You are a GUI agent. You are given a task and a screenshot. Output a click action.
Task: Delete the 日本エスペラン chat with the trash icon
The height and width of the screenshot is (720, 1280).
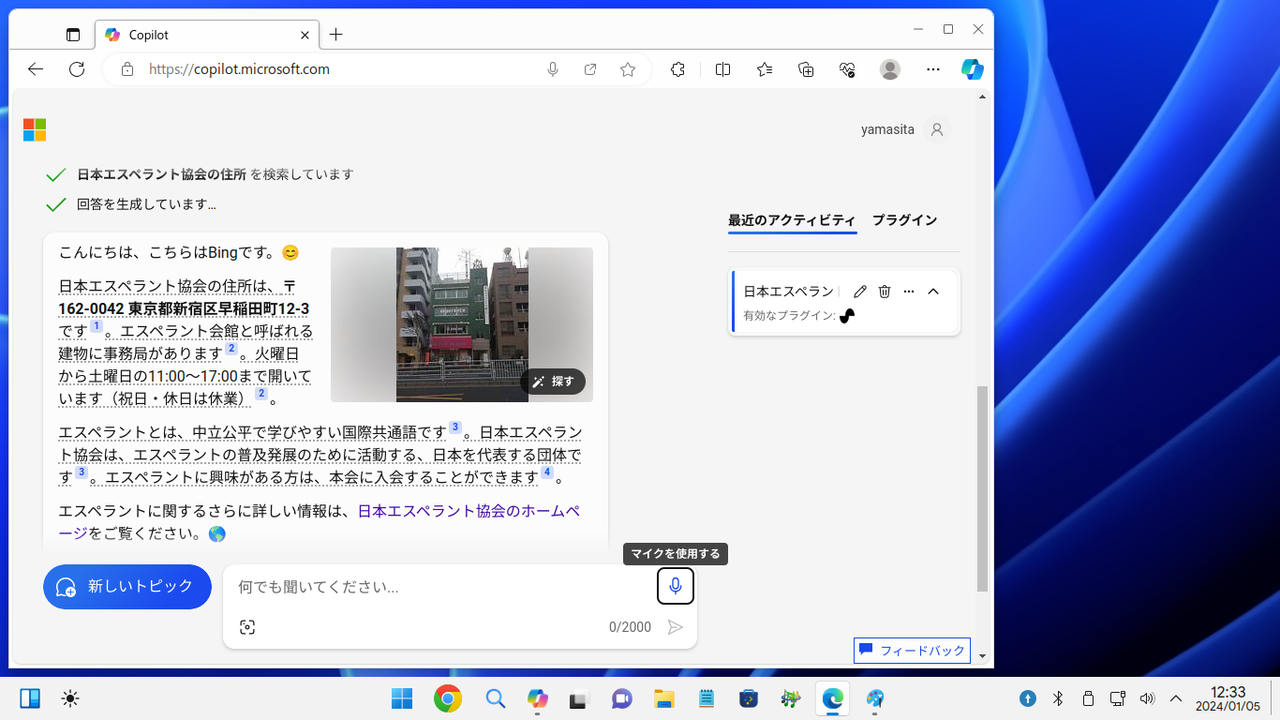(884, 291)
